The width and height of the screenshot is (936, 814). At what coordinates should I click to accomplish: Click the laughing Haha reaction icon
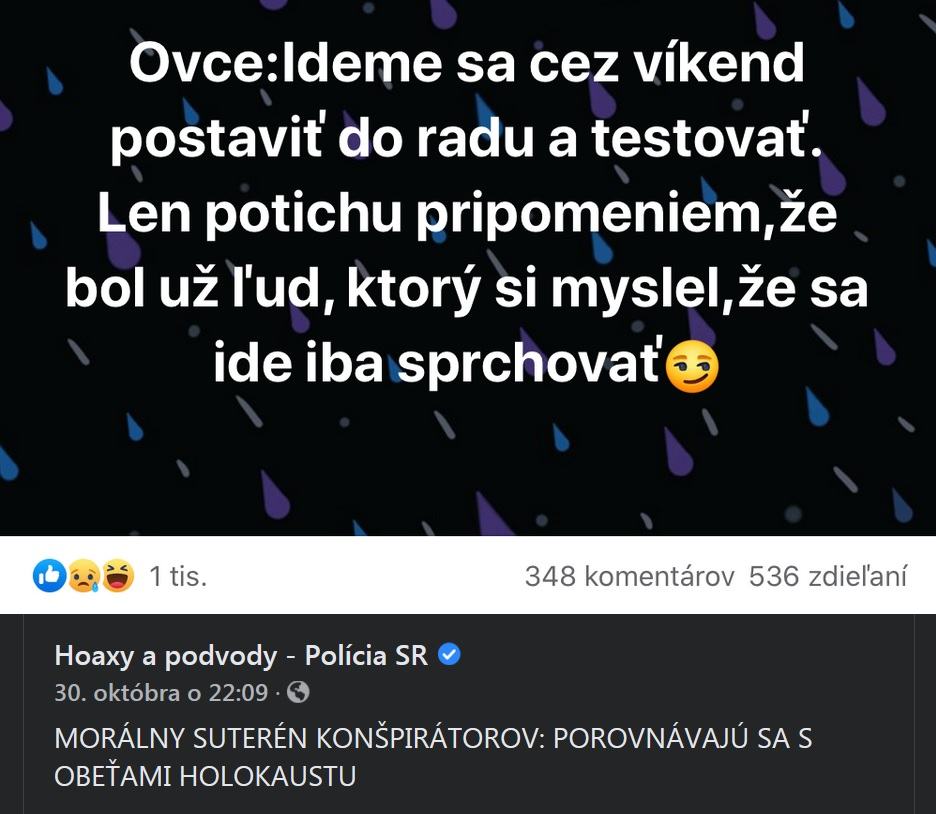point(117,575)
